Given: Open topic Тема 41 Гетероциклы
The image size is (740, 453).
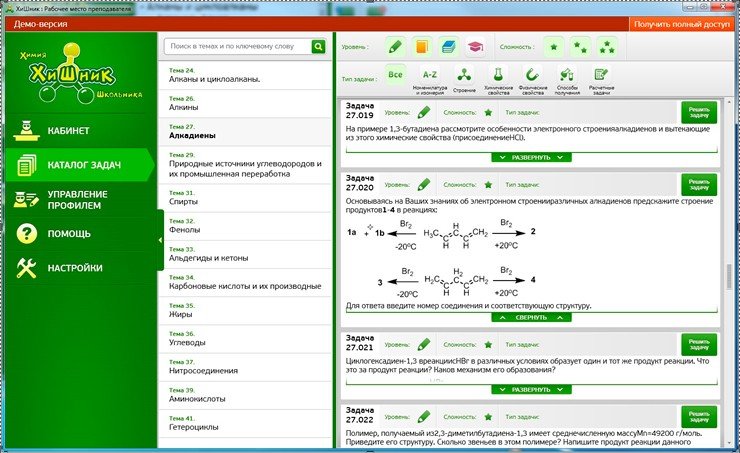Looking at the screenshot, I should point(245,423).
